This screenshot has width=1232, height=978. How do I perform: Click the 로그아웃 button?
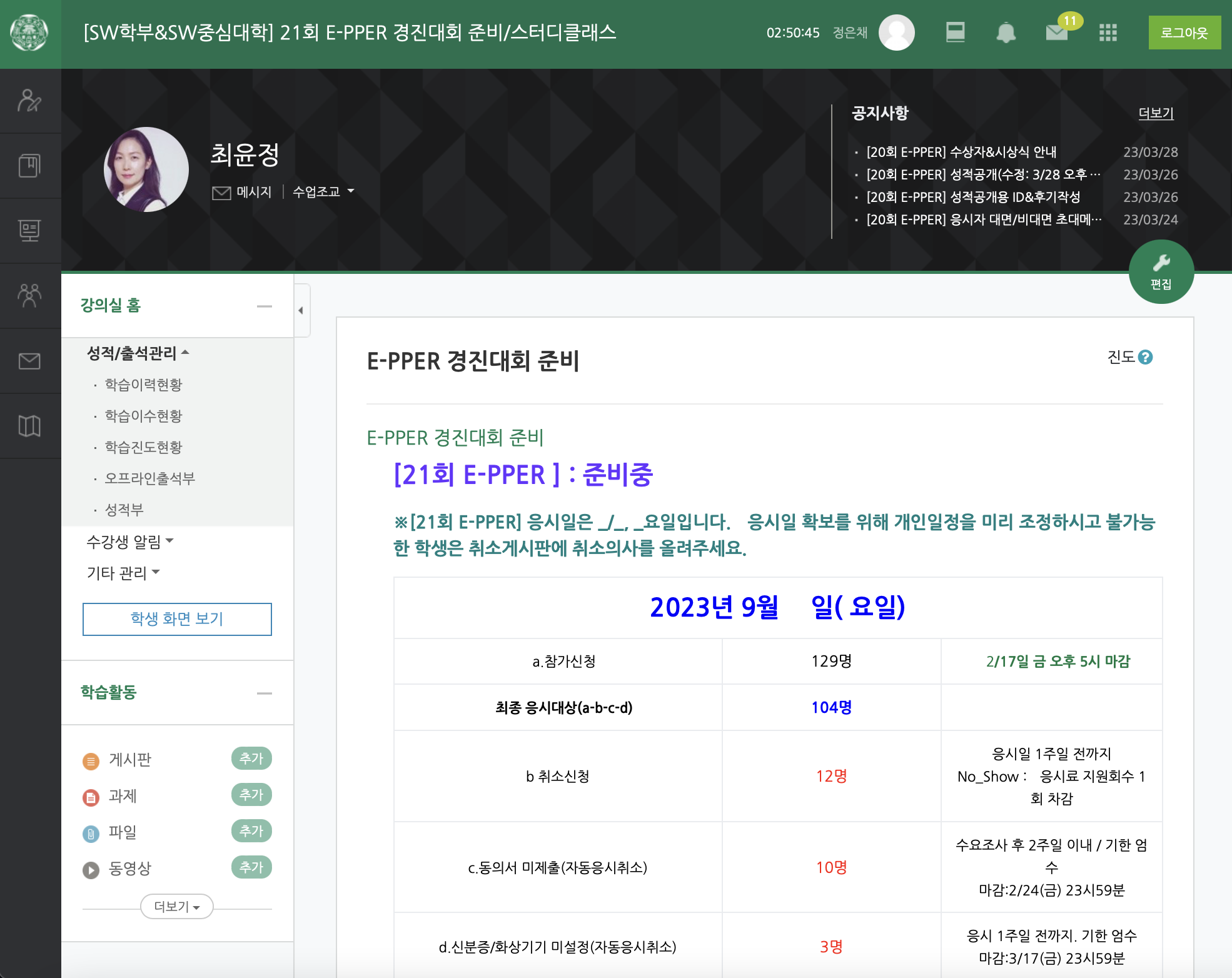click(x=1184, y=33)
